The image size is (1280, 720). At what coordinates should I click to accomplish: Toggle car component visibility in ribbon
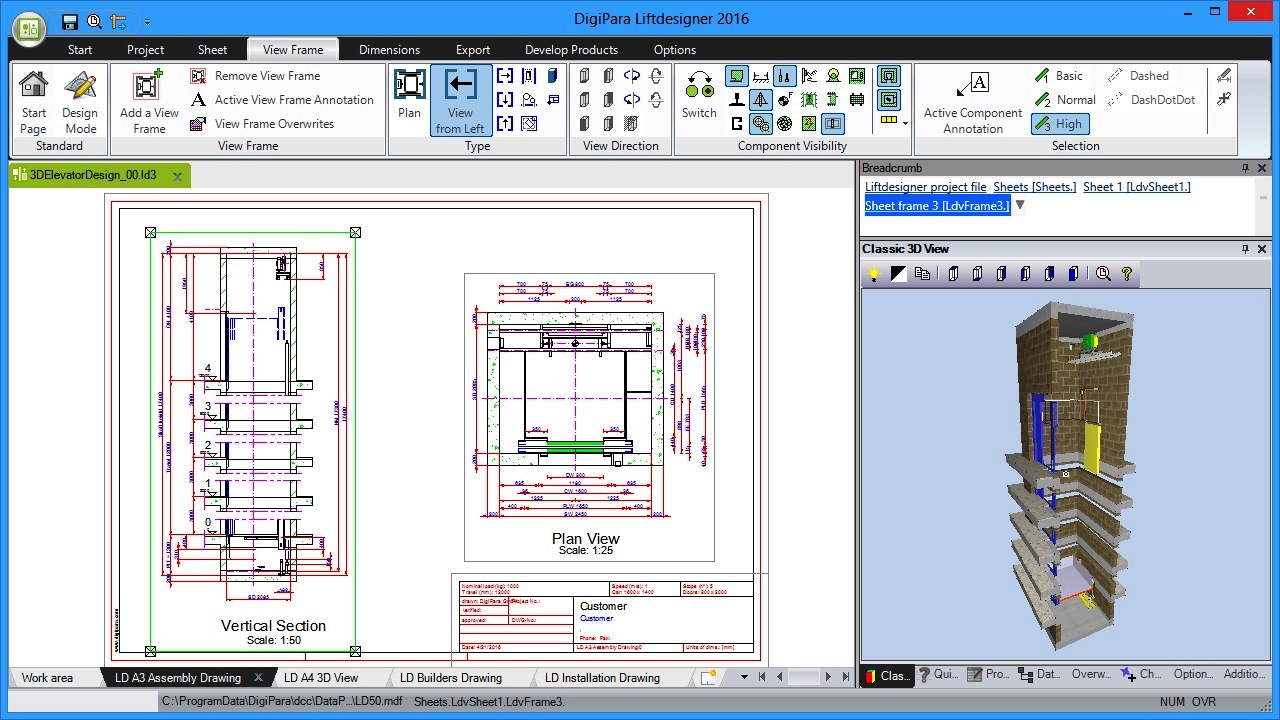(x=737, y=76)
